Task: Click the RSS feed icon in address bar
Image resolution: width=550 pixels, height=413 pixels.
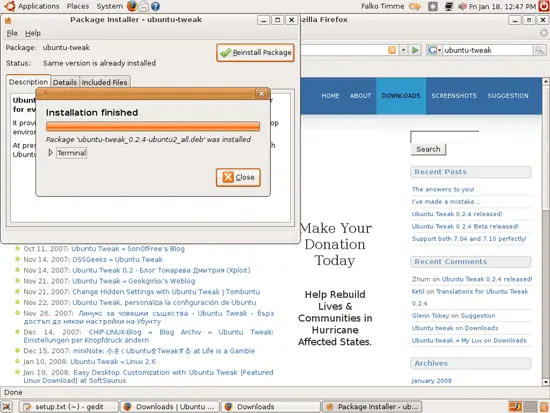Action: (x=392, y=50)
